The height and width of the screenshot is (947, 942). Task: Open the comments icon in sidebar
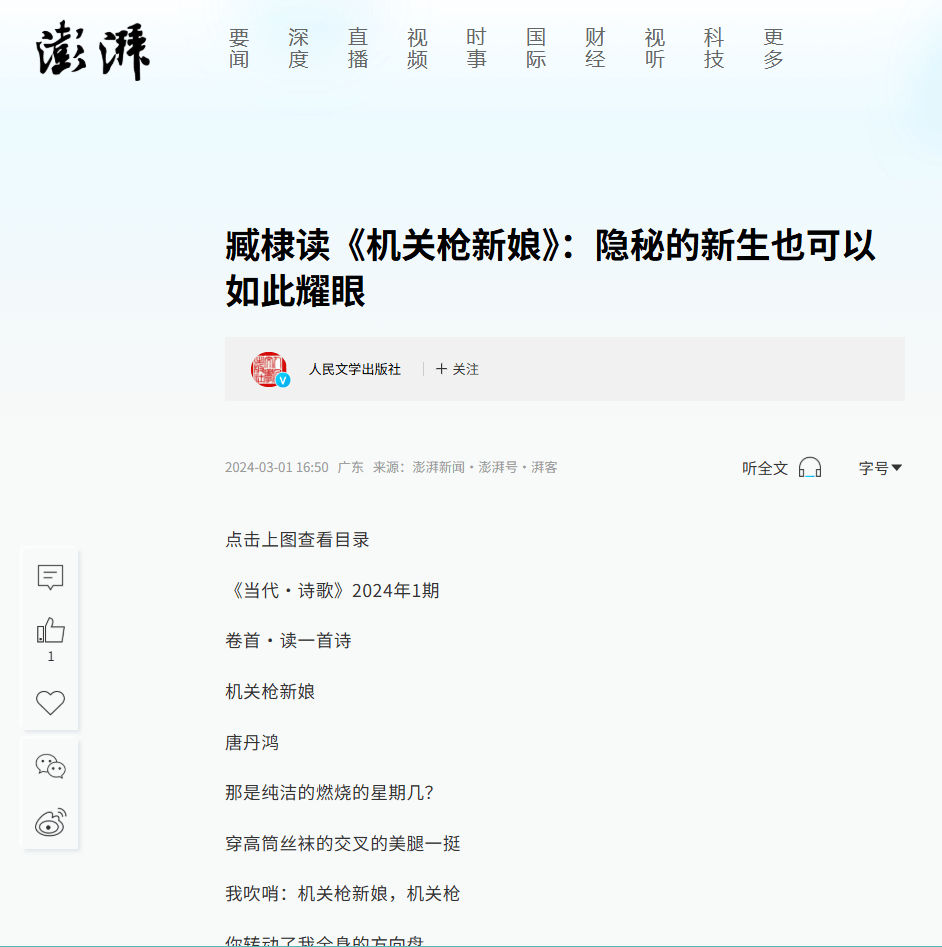click(50, 577)
